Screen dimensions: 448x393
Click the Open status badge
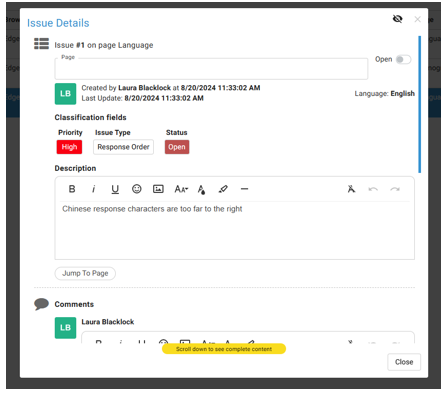[177, 147]
